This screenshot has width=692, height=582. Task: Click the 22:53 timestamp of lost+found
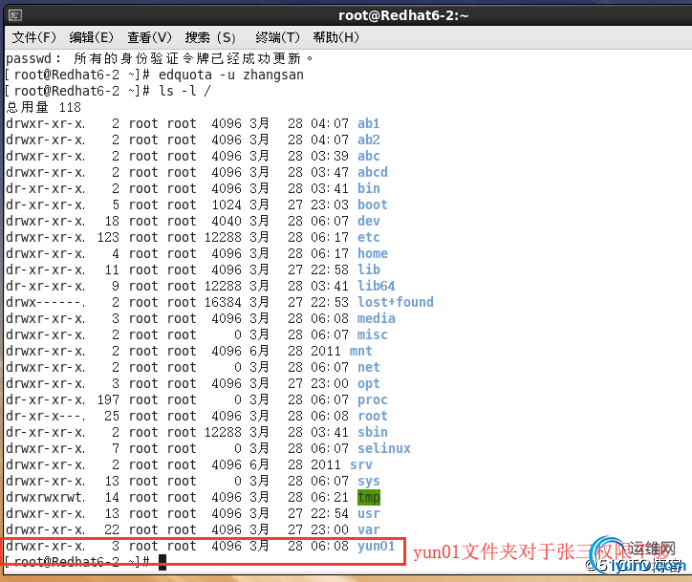point(330,302)
